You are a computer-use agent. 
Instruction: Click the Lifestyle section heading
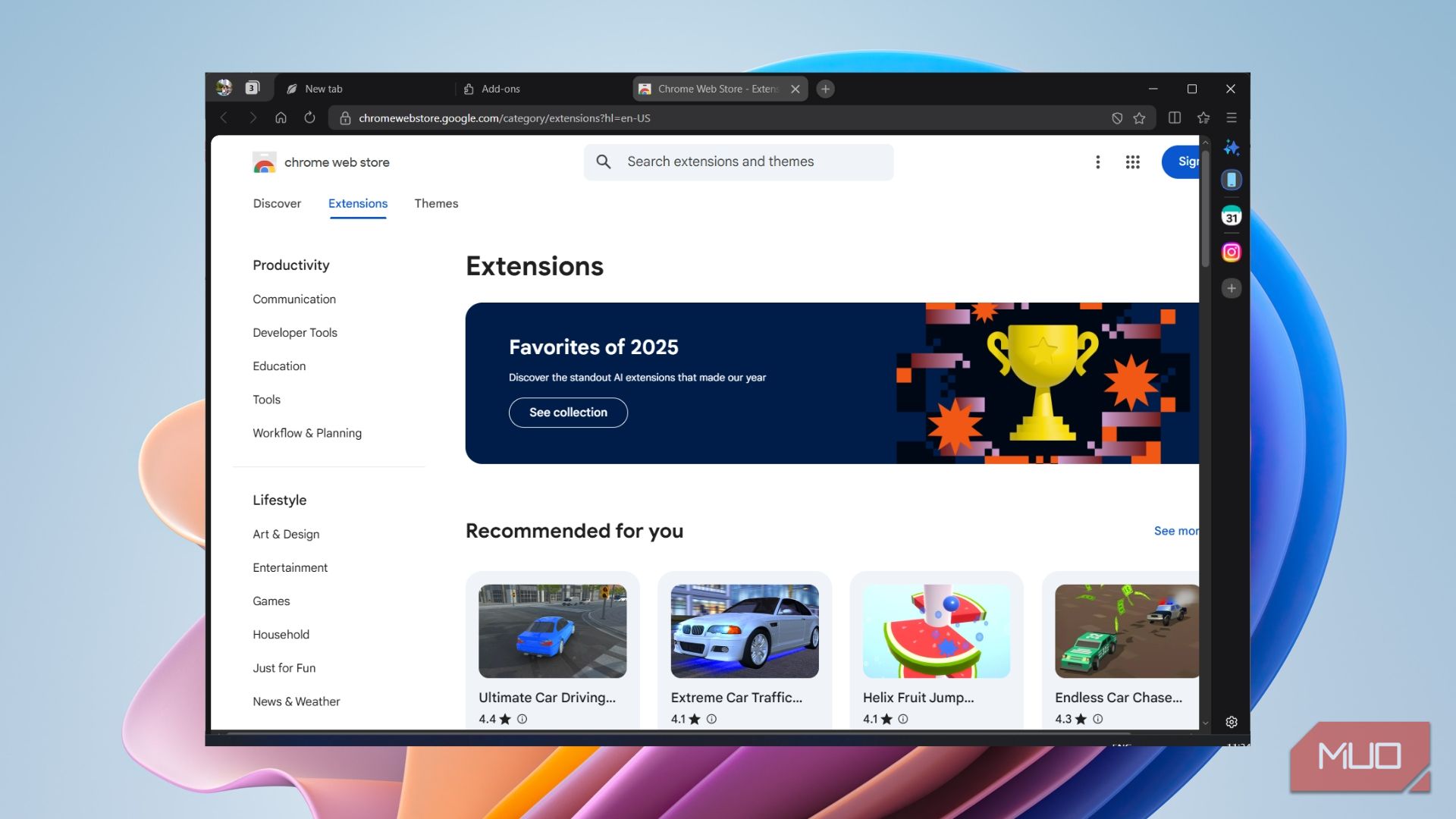pyautogui.click(x=279, y=500)
